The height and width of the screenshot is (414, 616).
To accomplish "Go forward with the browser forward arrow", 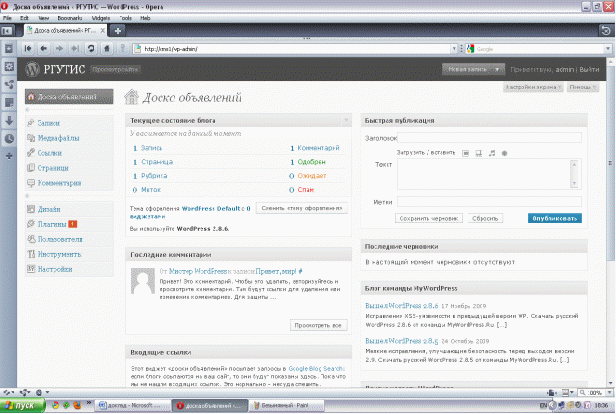I will click(59, 48).
